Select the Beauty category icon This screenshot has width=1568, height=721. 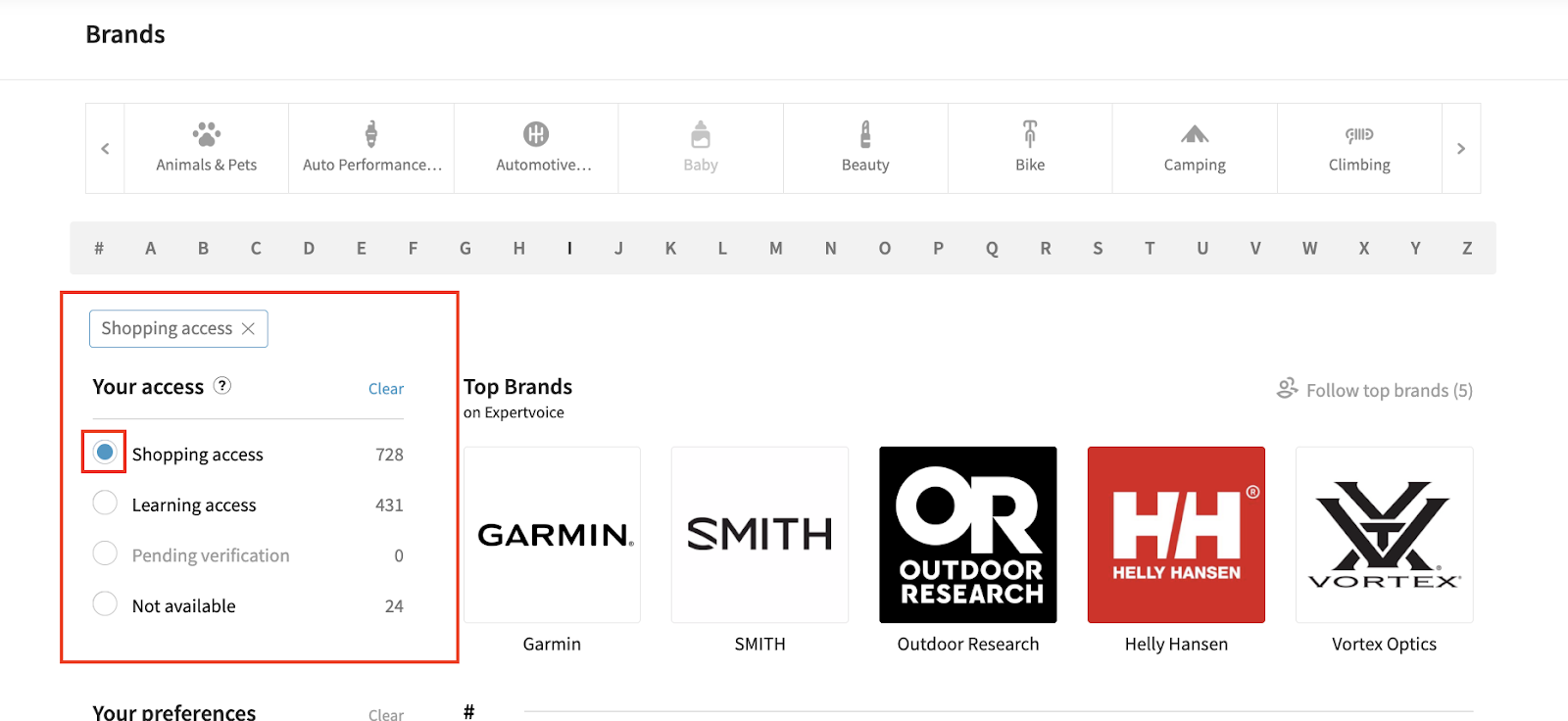pyautogui.click(x=865, y=134)
